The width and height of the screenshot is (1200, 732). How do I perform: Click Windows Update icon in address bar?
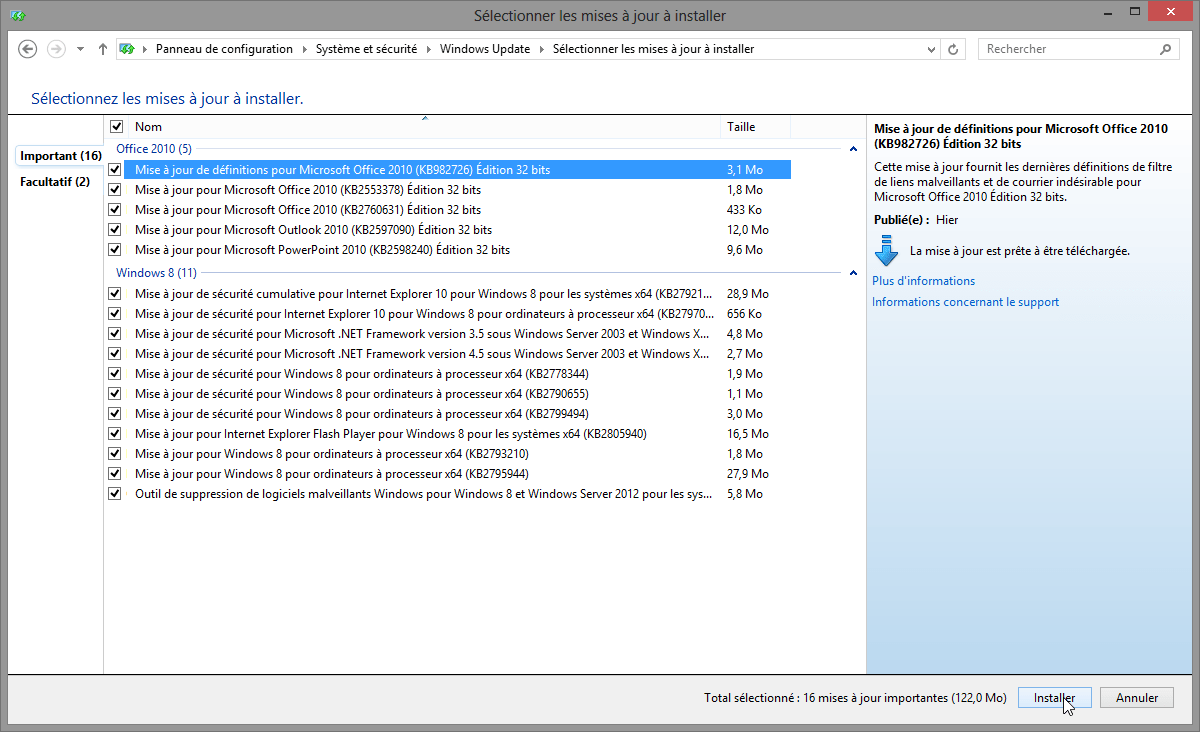point(127,49)
